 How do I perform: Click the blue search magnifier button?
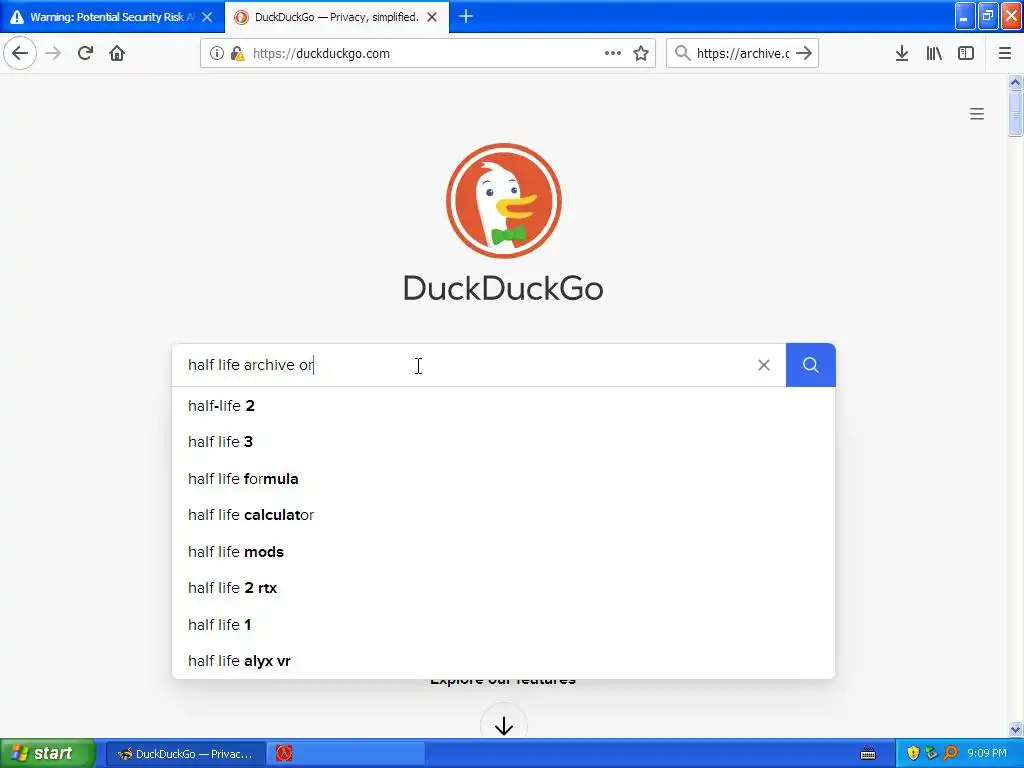click(810, 365)
